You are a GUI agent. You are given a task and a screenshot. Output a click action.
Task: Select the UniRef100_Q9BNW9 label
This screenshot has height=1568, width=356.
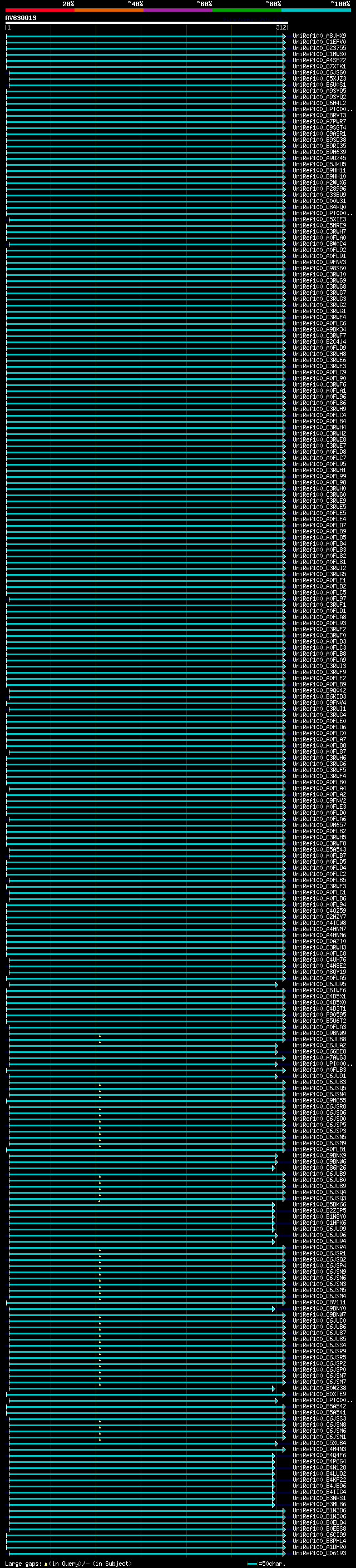[x=319, y=1033]
